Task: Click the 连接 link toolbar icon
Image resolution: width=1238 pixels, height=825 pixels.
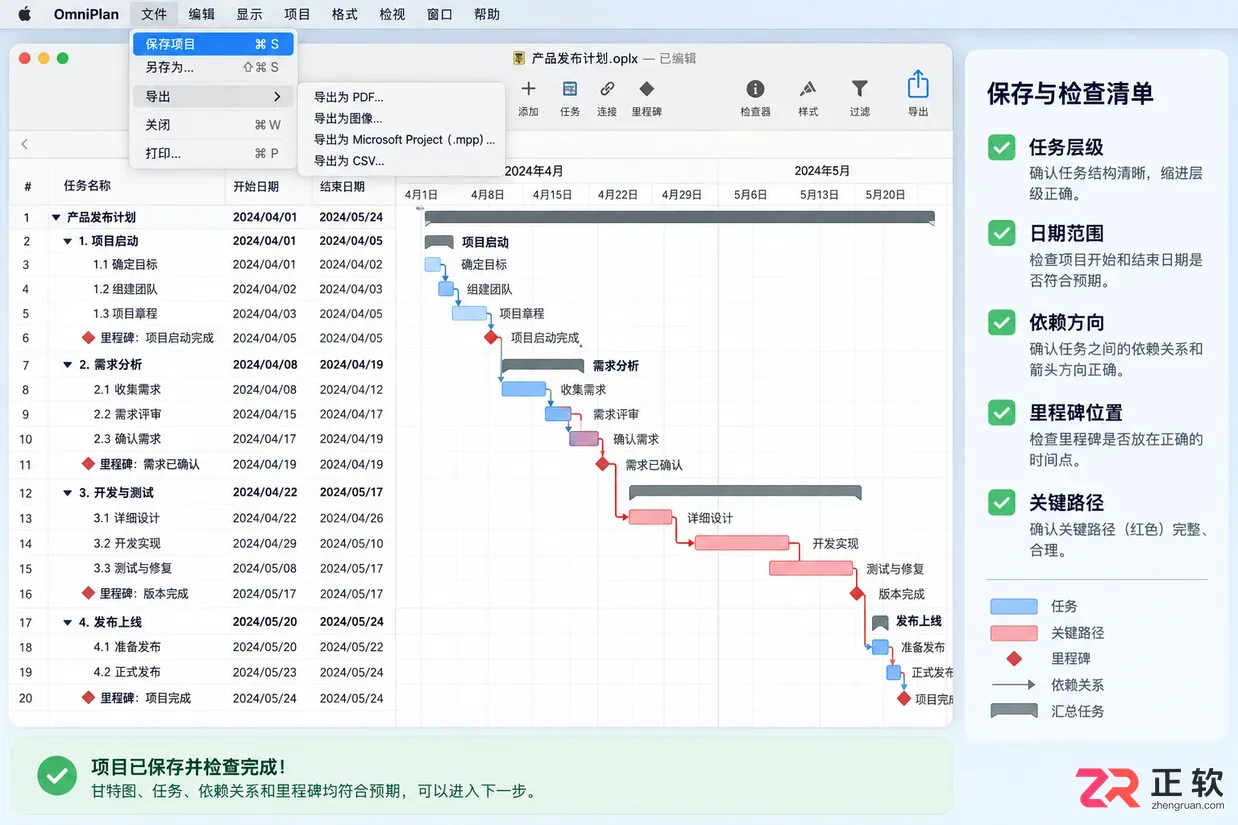Action: pos(607,89)
